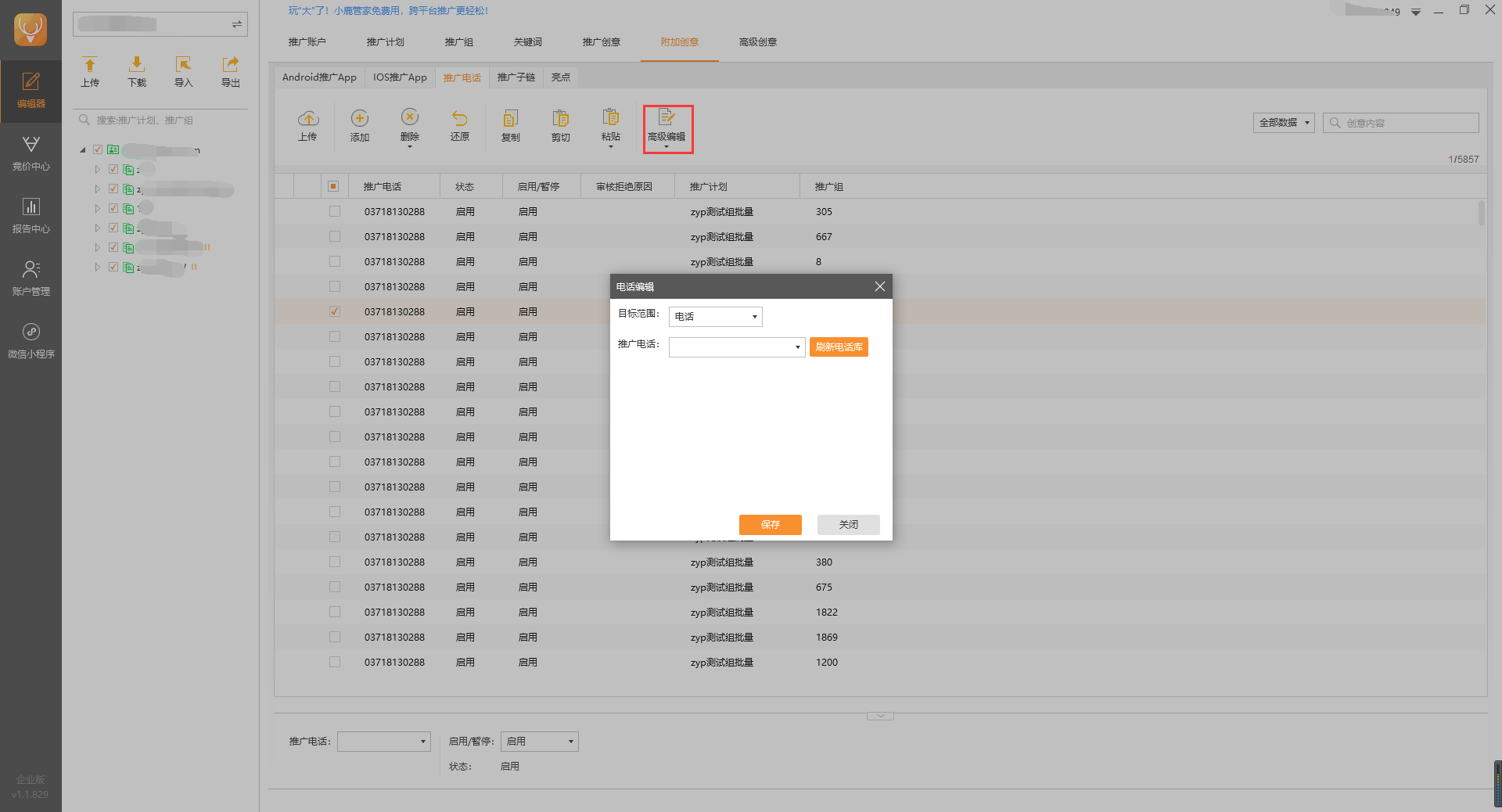Click the cloud 上传 toolbar icon
This screenshot has width=1502, height=812.
tap(308, 125)
